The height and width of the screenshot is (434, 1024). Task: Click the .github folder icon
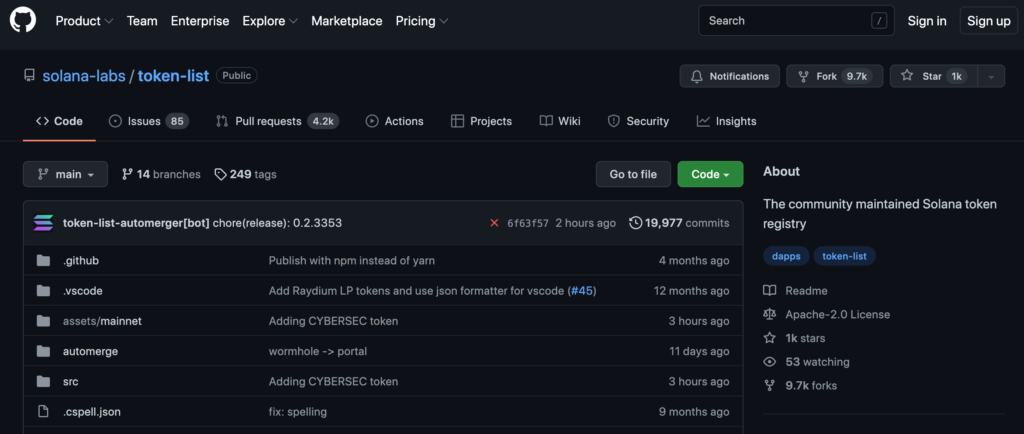[x=43, y=261]
